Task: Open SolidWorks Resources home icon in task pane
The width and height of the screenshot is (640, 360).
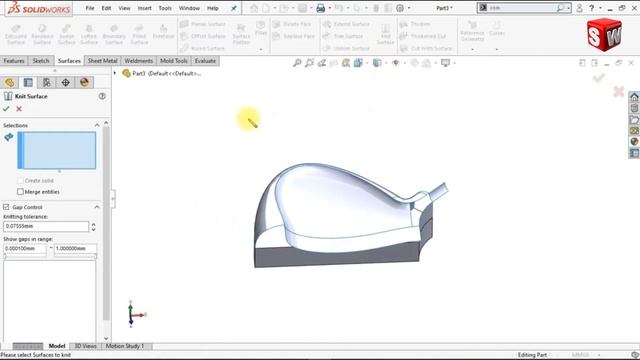Action: pyautogui.click(x=634, y=97)
